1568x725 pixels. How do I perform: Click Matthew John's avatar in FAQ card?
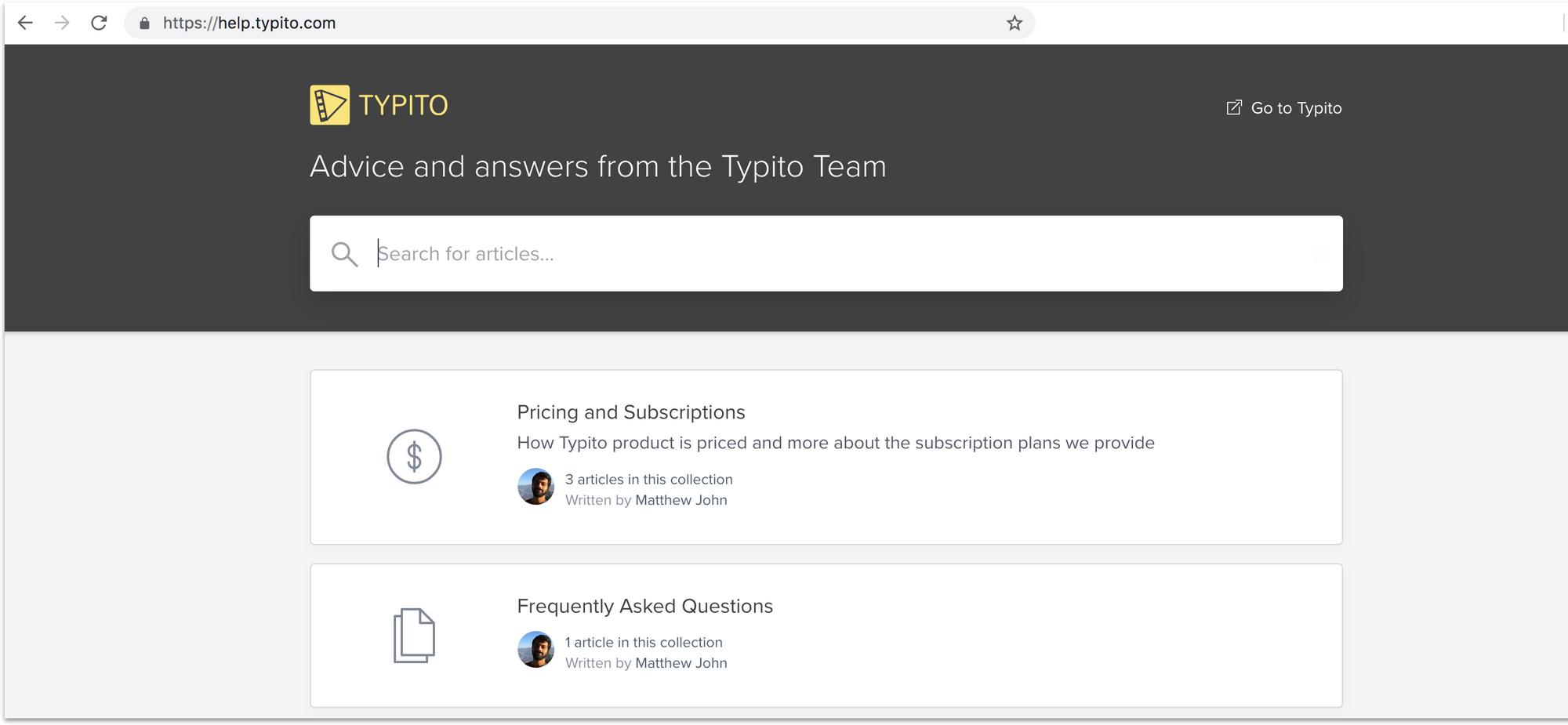(536, 650)
